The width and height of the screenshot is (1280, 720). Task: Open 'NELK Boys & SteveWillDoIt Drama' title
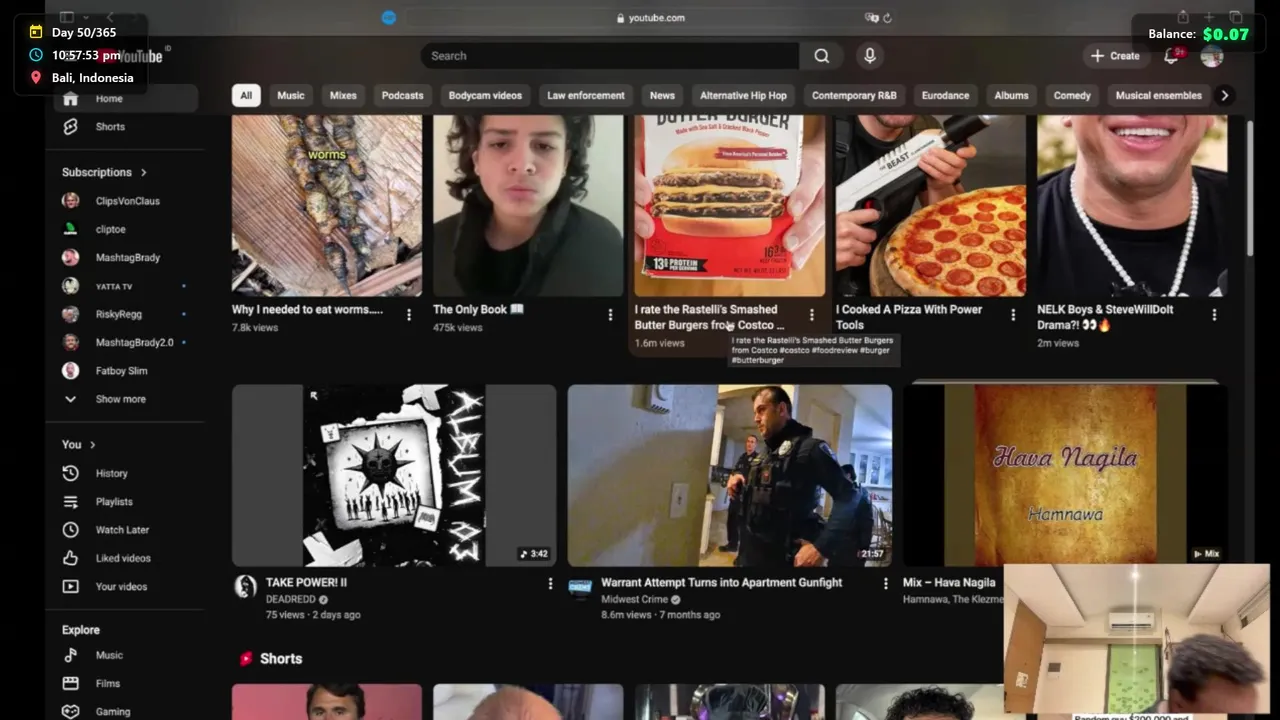[1105, 317]
